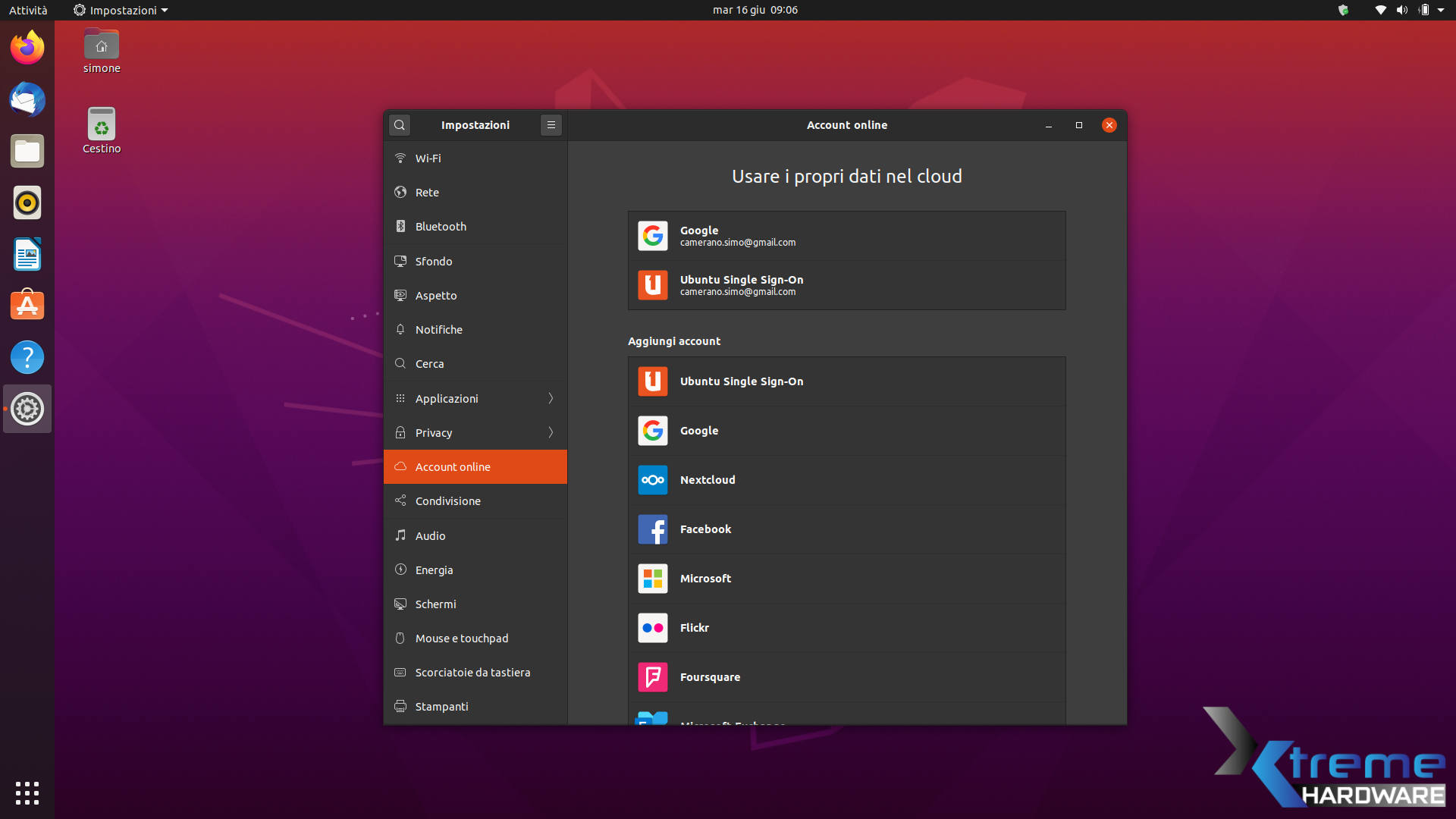Add a Facebook account
This screenshot has height=819, width=1456.
pyautogui.click(x=846, y=529)
